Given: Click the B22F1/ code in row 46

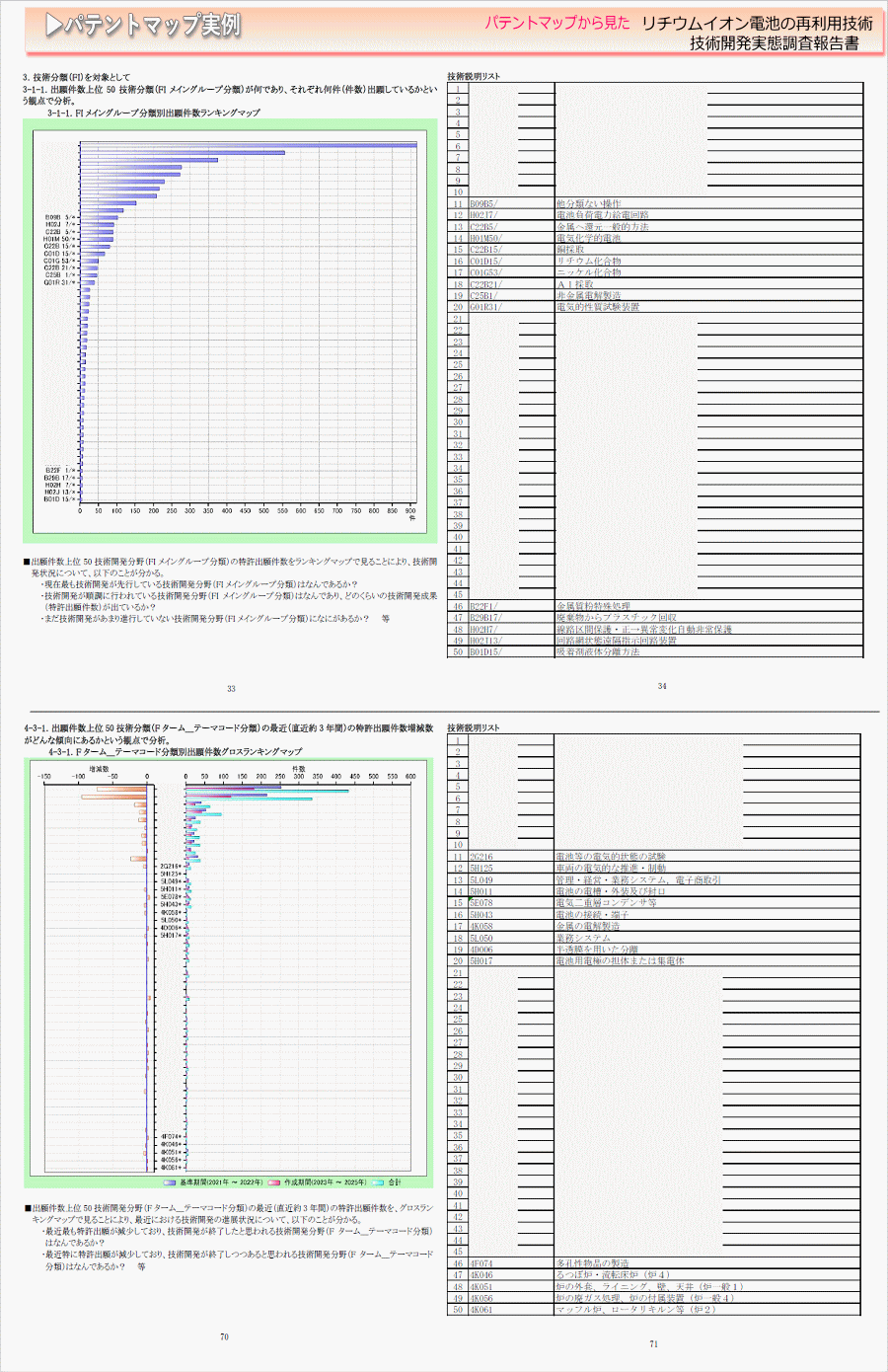Looking at the screenshot, I should coord(483,606).
